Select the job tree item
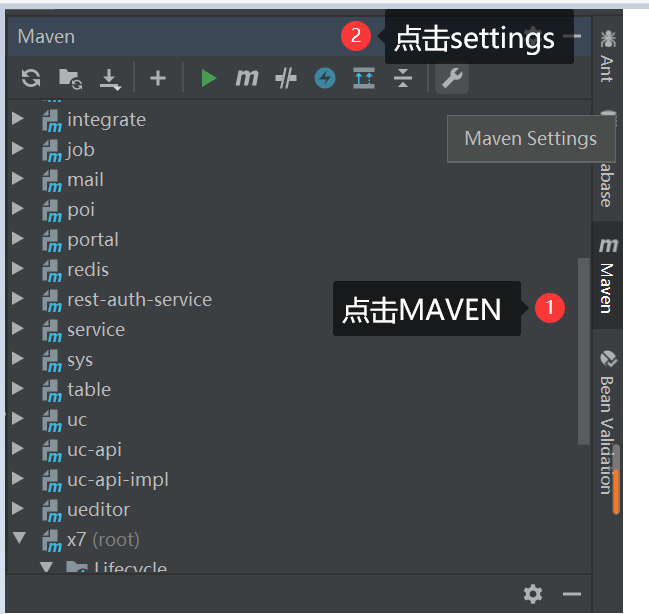649x614 pixels. coord(81,150)
